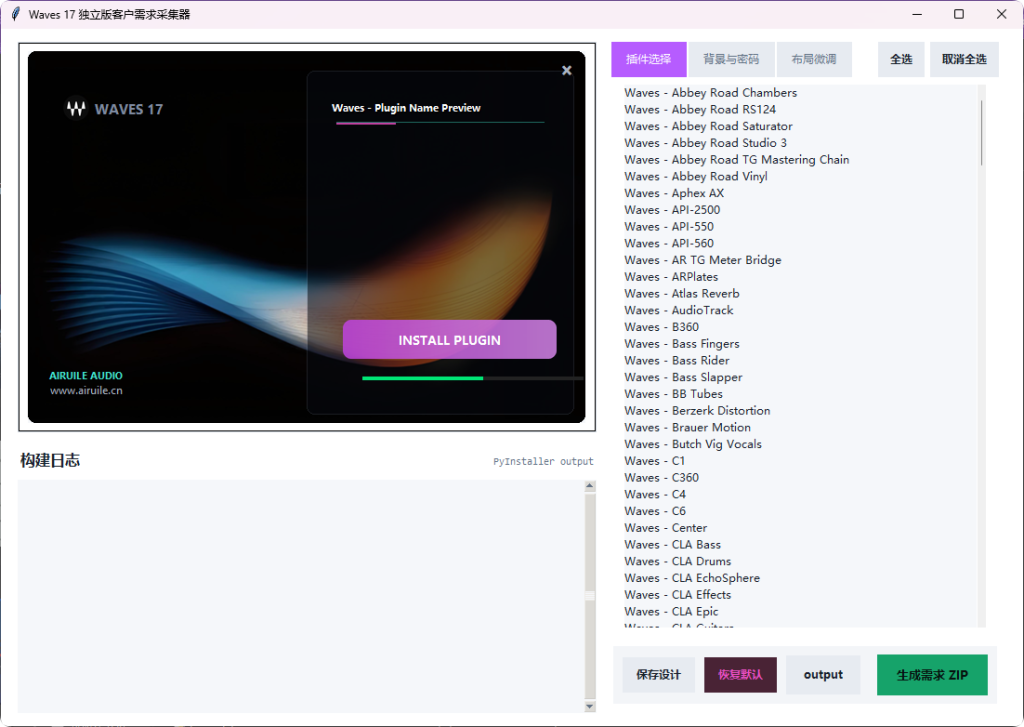The height and width of the screenshot is (727, 1024).
Task: Select Waves - Center
Action: tap(665, 528)
